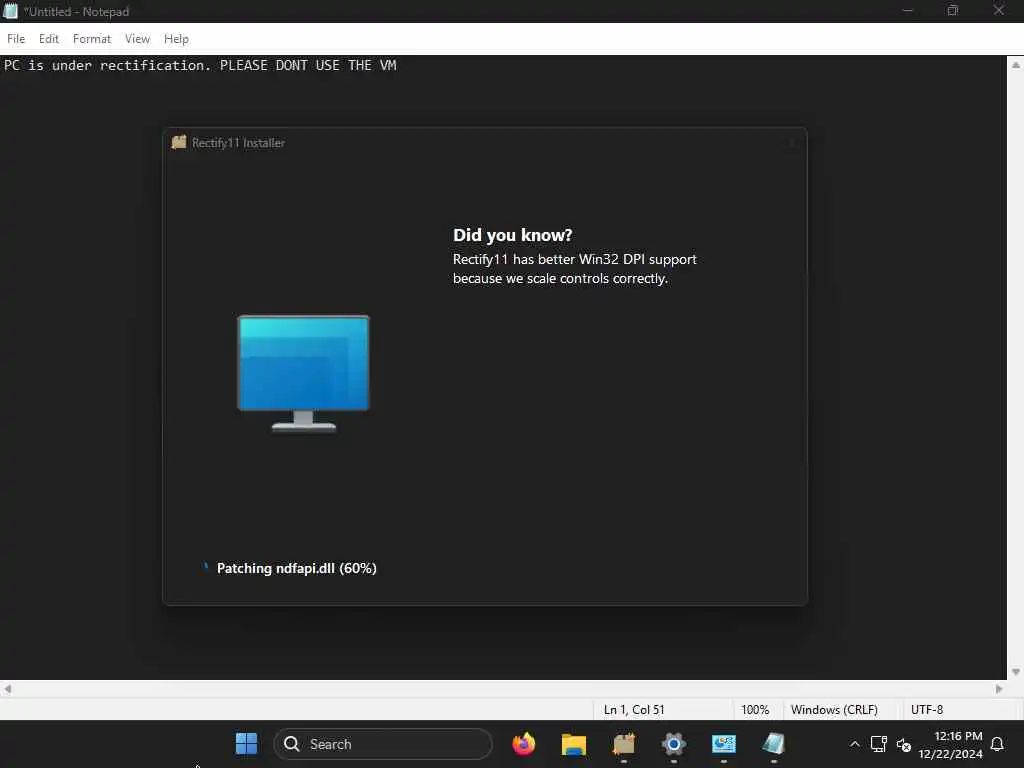Click the taskbar Search box
Viewport: 1024px width, 768px height.
(x=383, y=744)
